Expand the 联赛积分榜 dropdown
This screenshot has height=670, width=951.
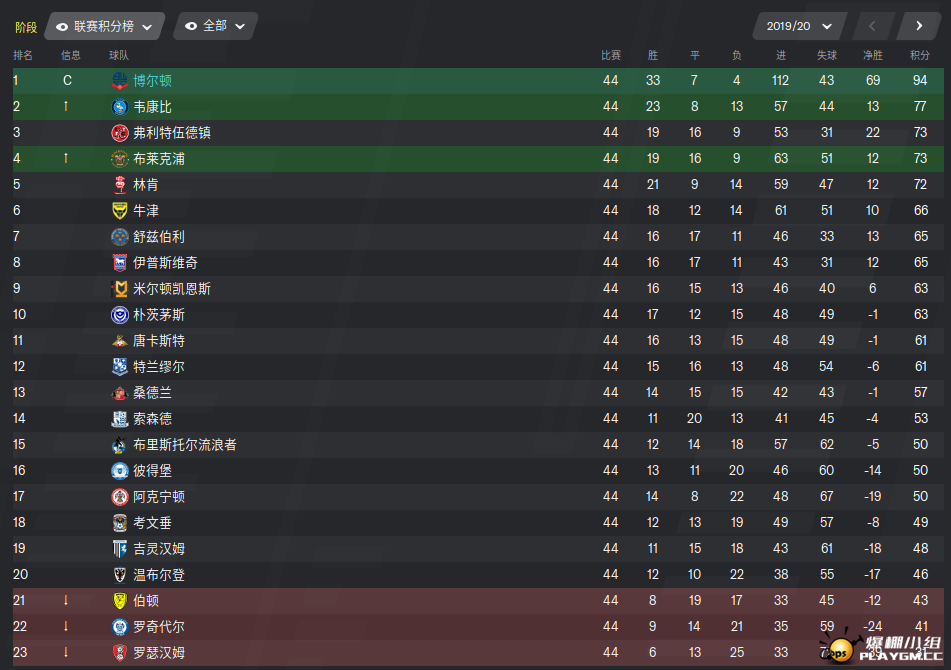tap(105, 26)
